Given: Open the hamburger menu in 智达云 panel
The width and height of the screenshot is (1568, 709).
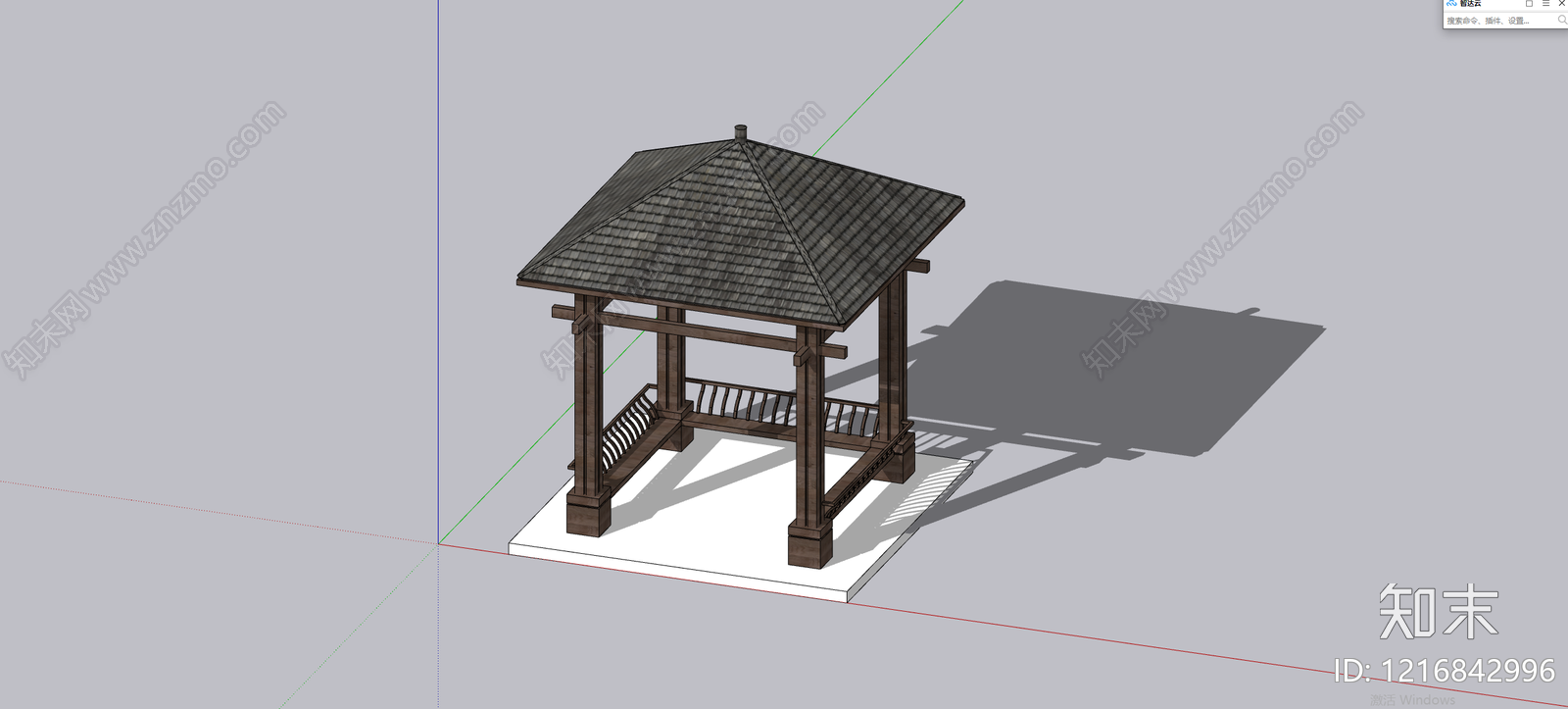Looking at the screenshot, I should [1545, 3].
